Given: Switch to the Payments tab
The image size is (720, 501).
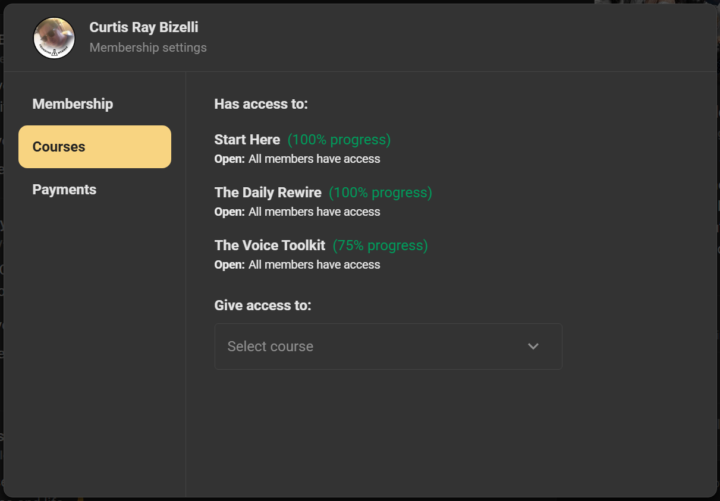Looking at the screenshot, I should pyautogui.click(x=64, y=190).
